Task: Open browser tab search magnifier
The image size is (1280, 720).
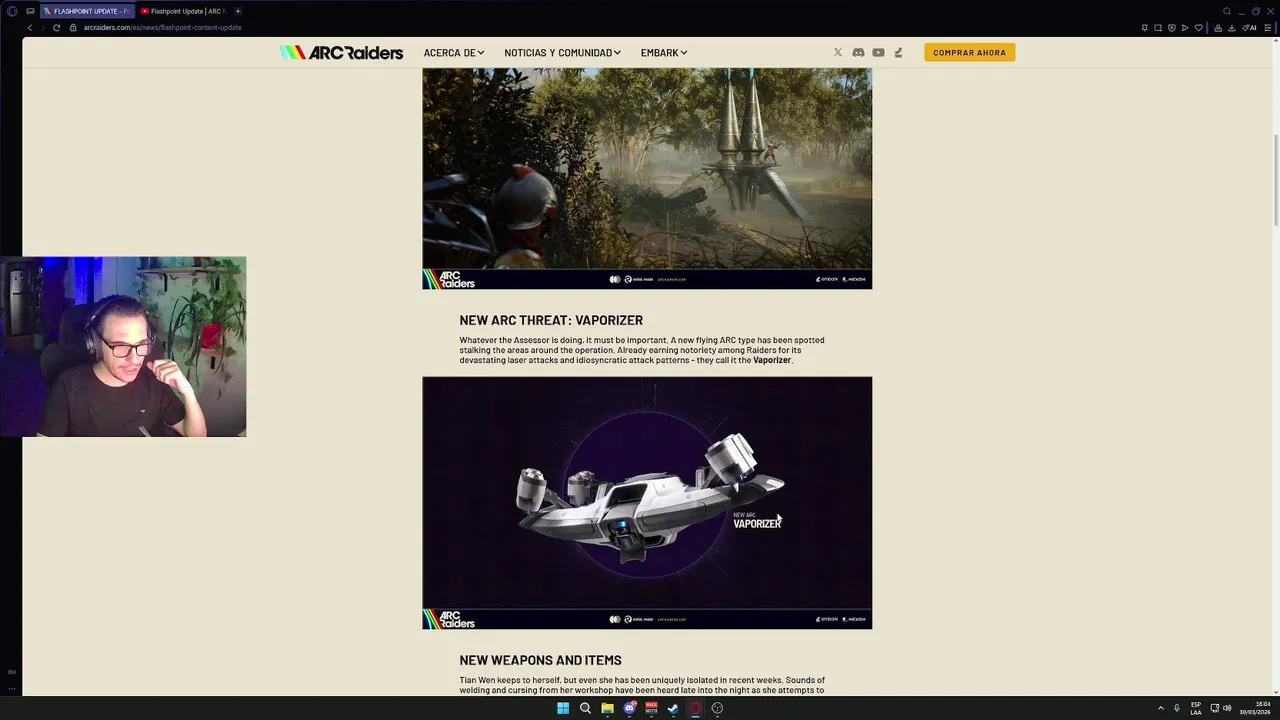Action: [1227, 11]
